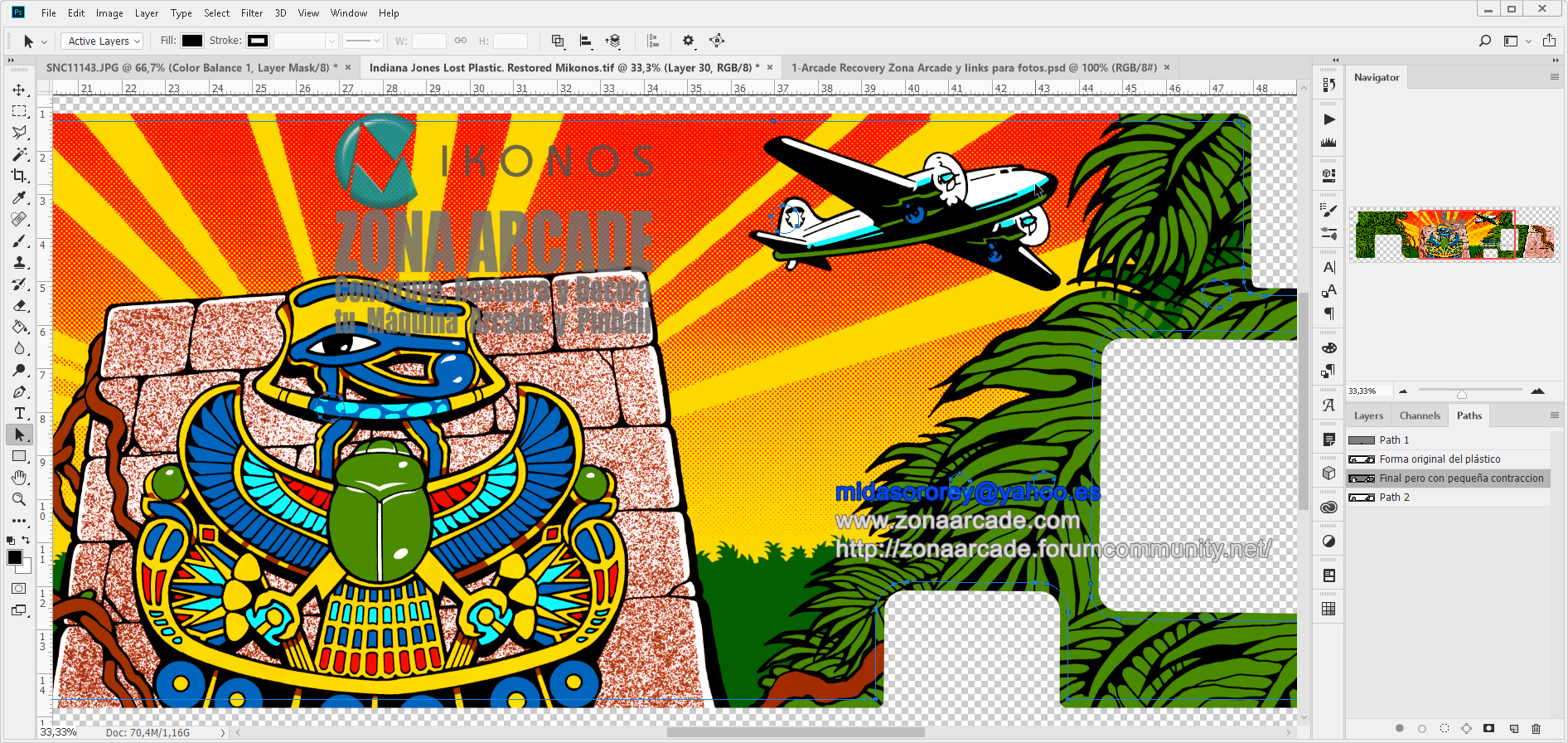Screen dimensions: 1568x743
Task: Click the Stroke color swatch
Action: click(x=258, y=41)
